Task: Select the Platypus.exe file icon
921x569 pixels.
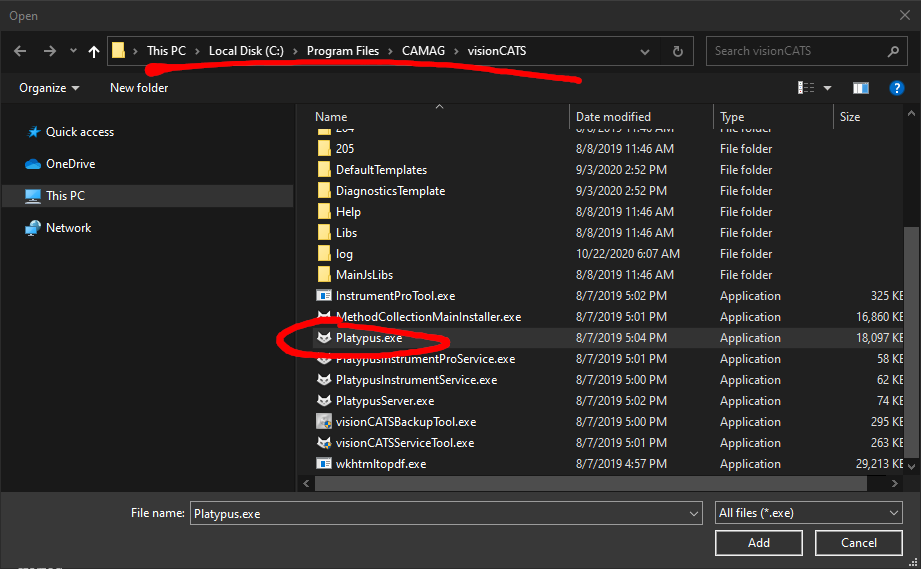Action: 324,338
